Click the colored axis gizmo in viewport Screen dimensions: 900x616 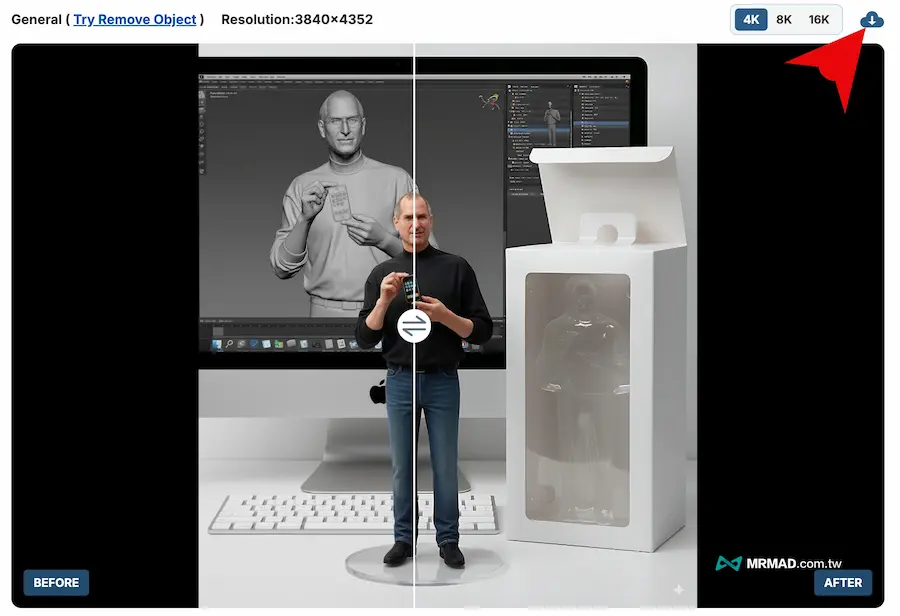[x=488, y=101]
